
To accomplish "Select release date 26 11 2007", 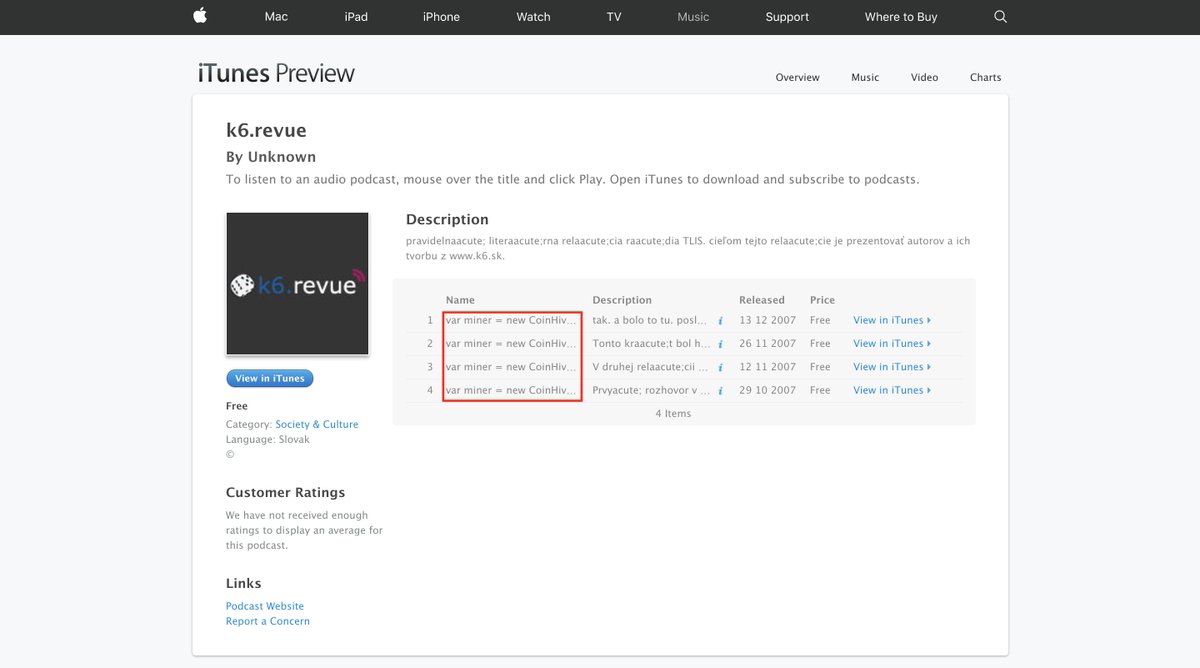I will pos(768,343).
